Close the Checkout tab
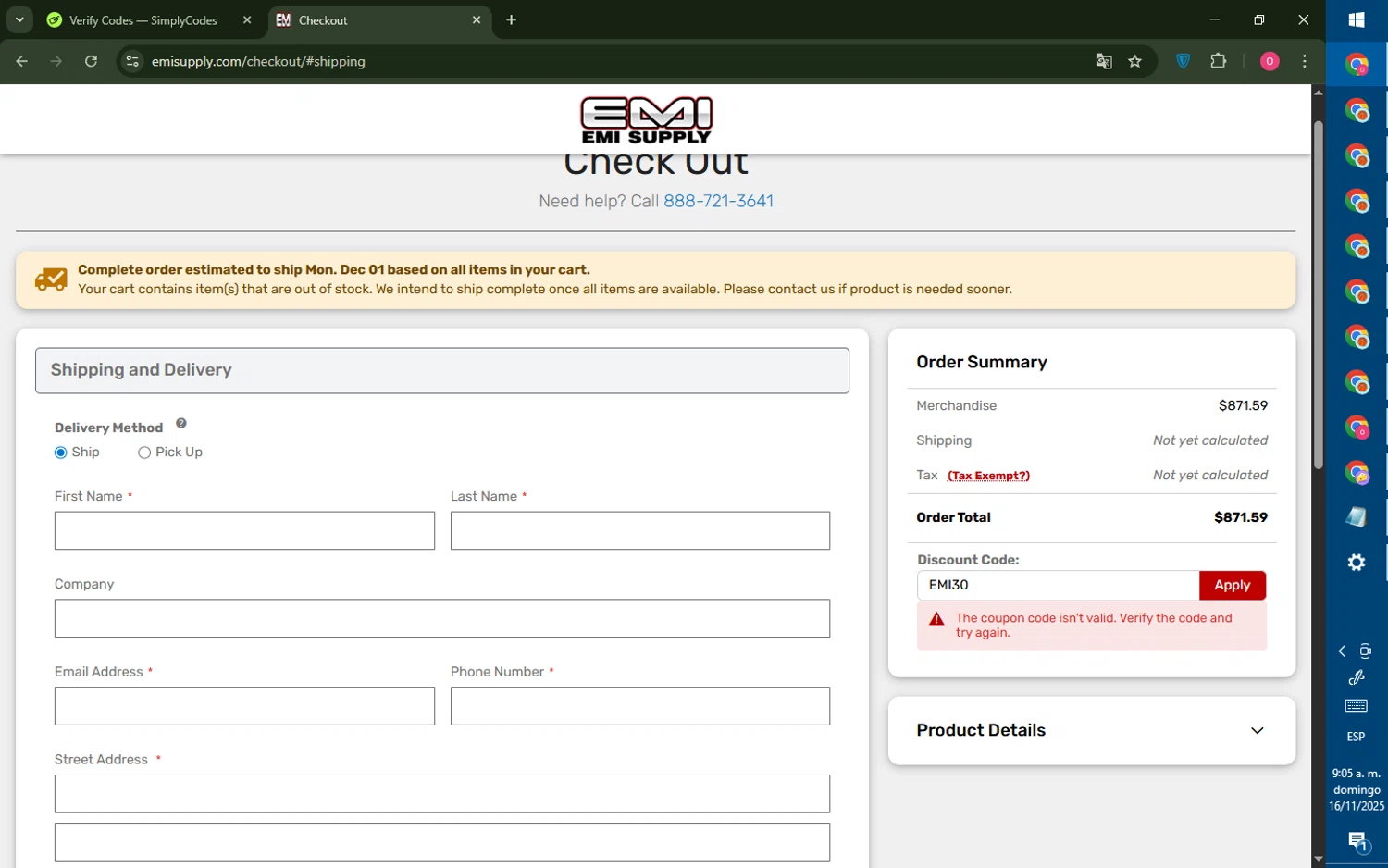Screen dimensions: 1388x868 click(x=477, y=19)
